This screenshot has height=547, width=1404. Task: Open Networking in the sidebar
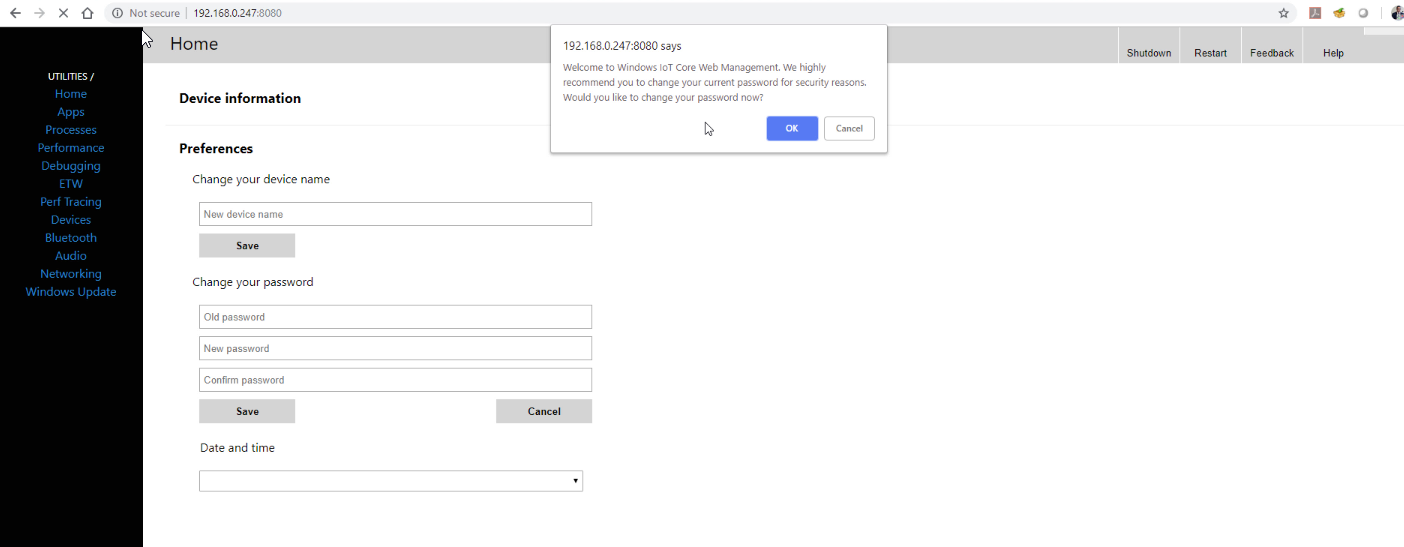coord(71,274)
